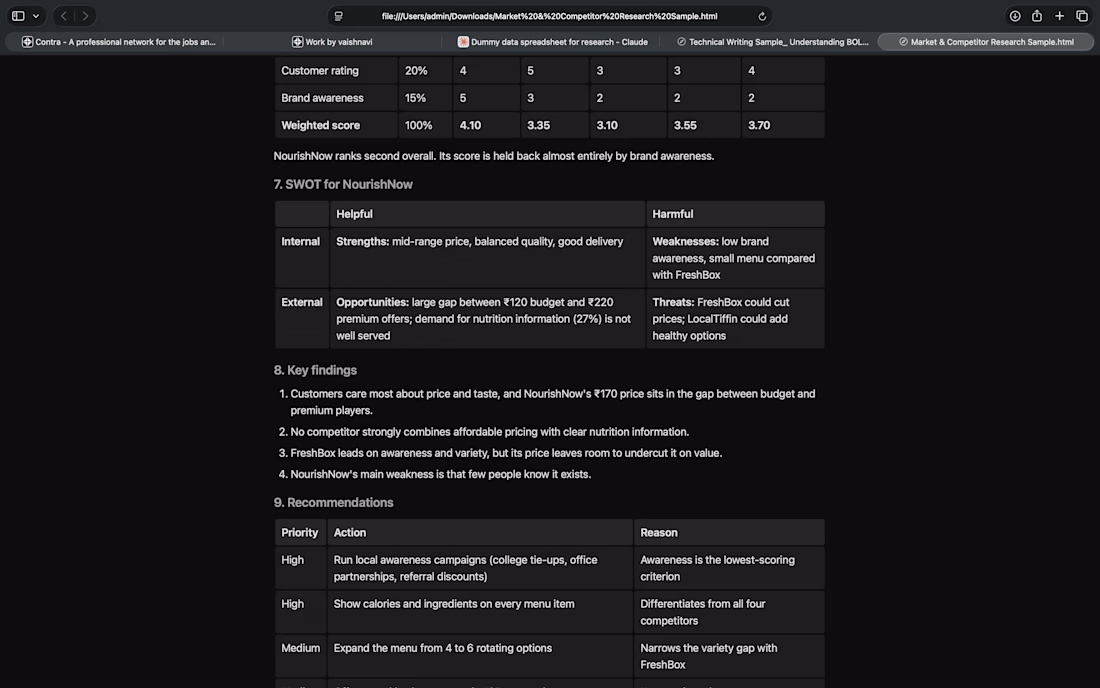
Task: Click the 'Priority' column header
Action: click(300, 533)
